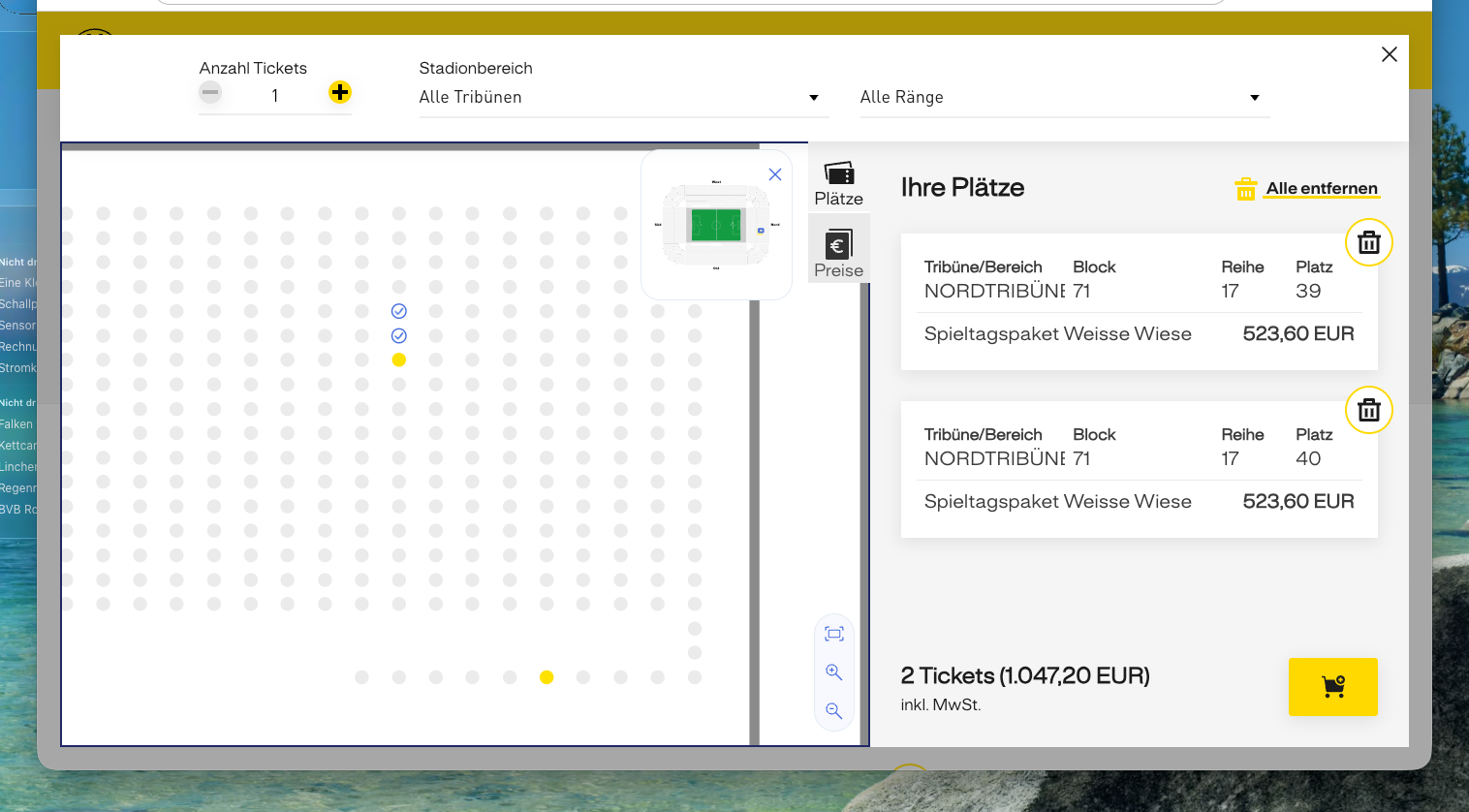Click the stadium overview thumbnail
The height and width of the screenshot is (812, 1469).
coord(715,225)
